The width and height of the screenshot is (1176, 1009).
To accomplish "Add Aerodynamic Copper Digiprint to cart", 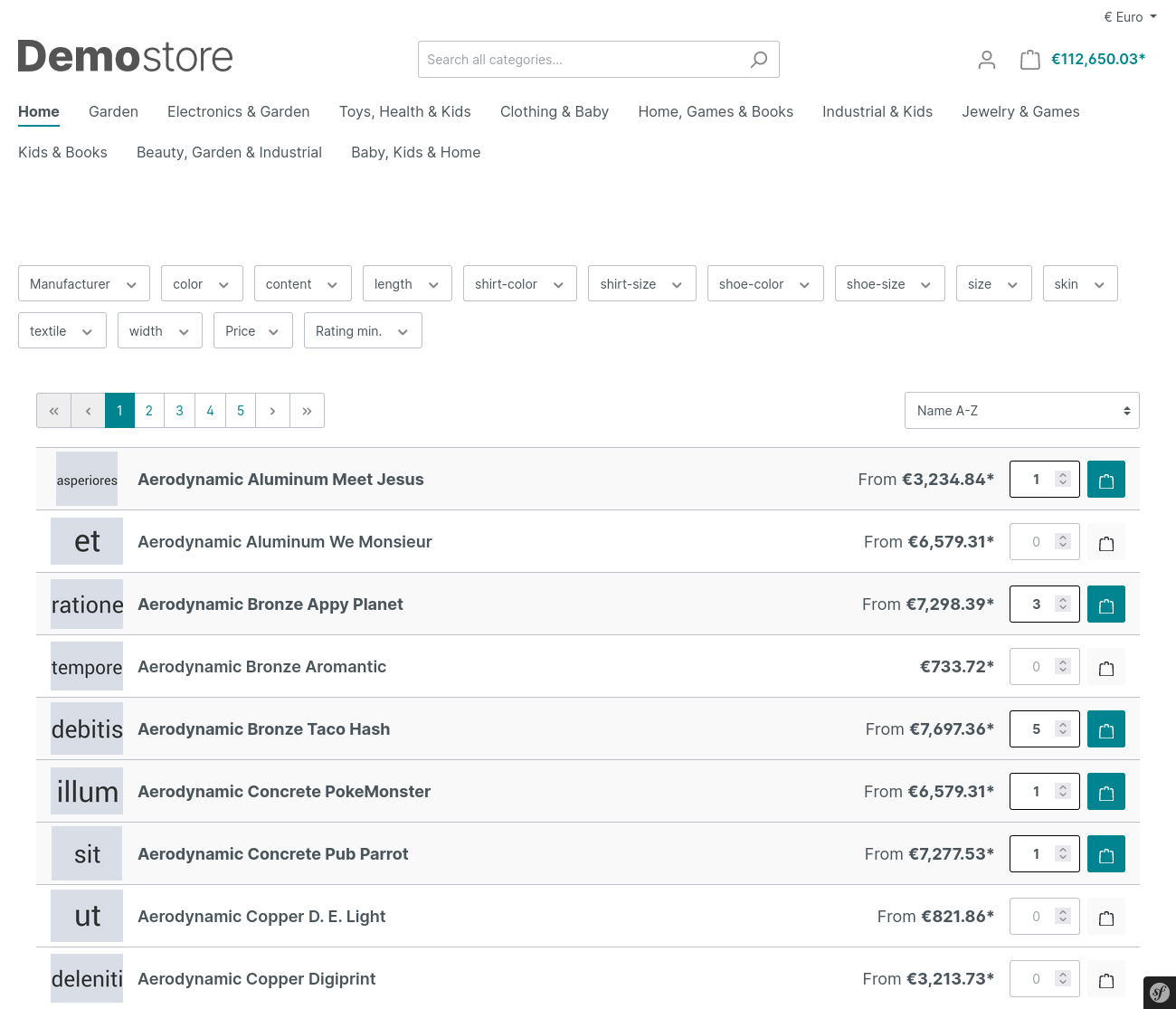I will (x=1106, y=979).
